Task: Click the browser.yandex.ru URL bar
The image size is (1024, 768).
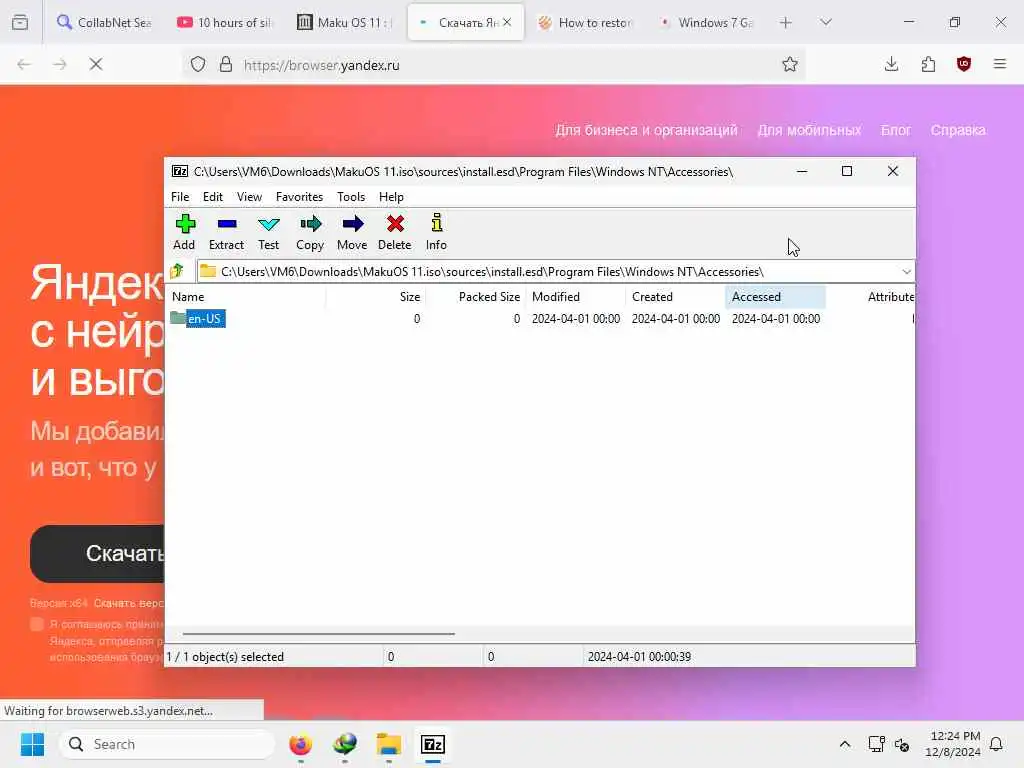Action: click(496, 65)
